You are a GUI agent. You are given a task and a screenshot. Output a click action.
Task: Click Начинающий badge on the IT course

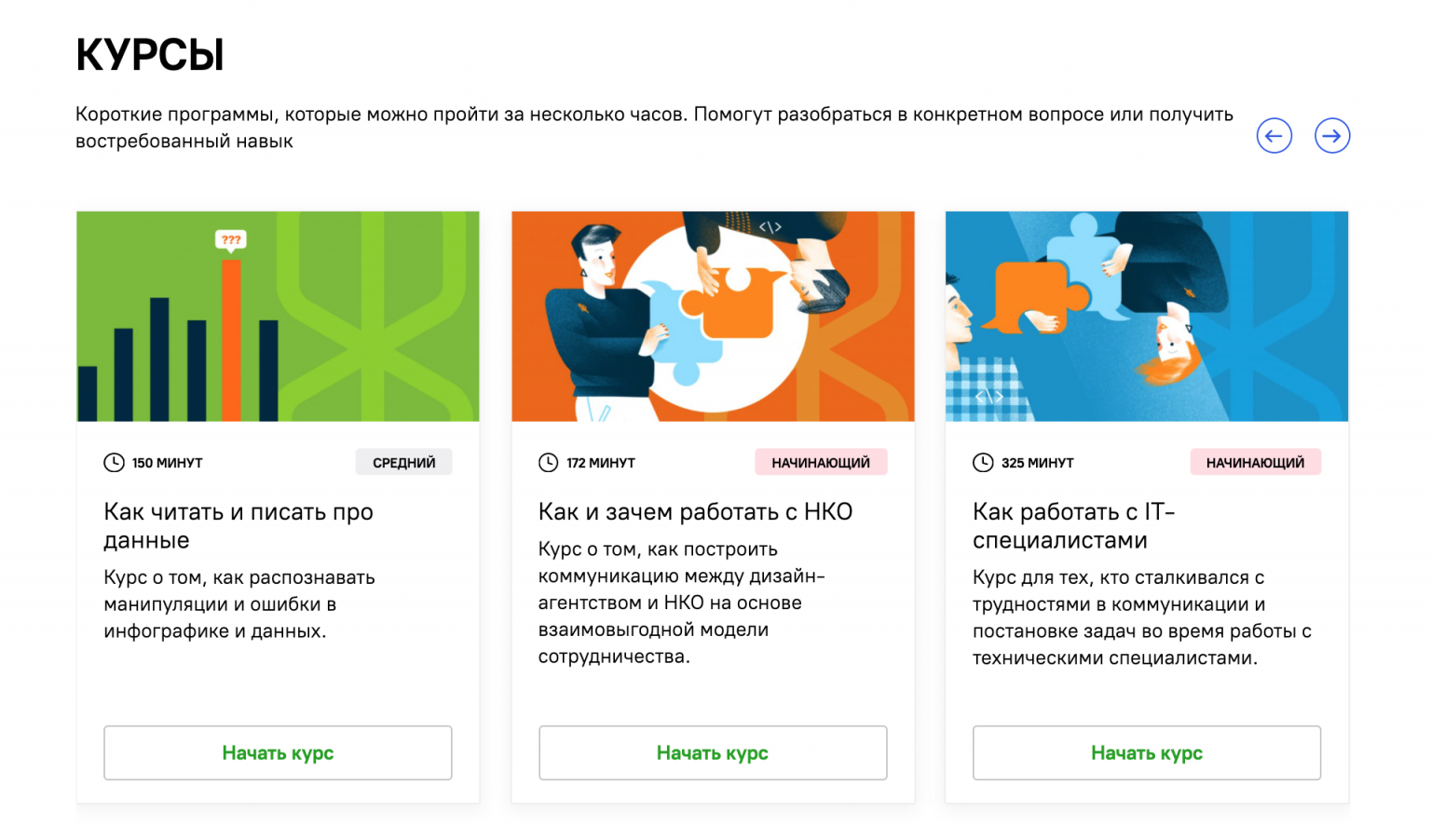point(1255,463)
